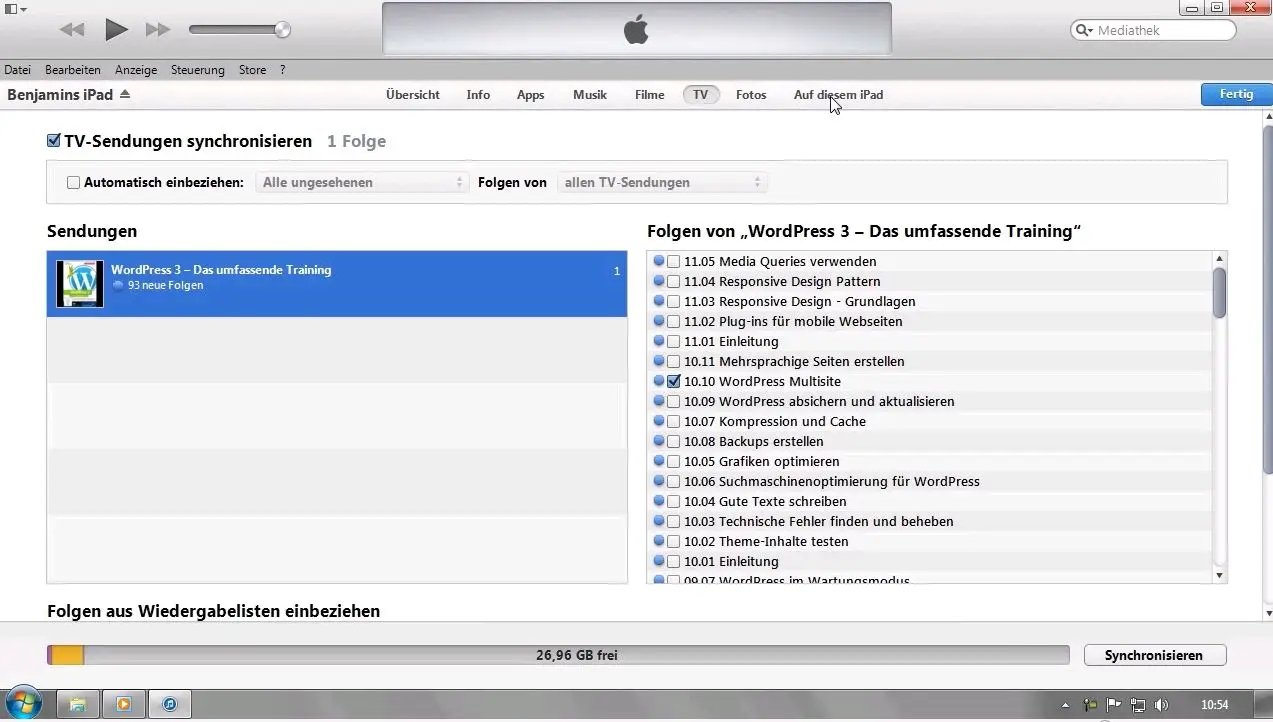The width and height of the screenshot is (1273, 722).
Task: Click the iPad capacity storage bar
Action: [x=558, y=655]
